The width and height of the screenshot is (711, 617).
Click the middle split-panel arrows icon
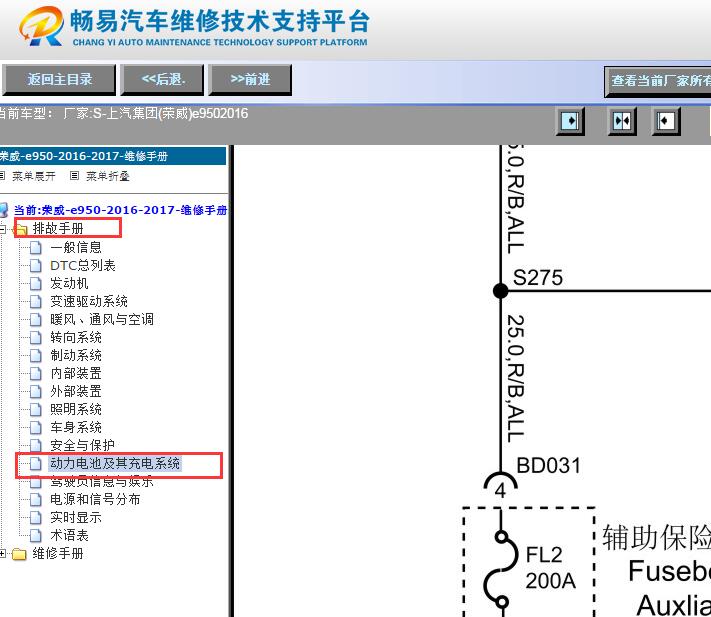pyautogui.click(x=622, y=121)
